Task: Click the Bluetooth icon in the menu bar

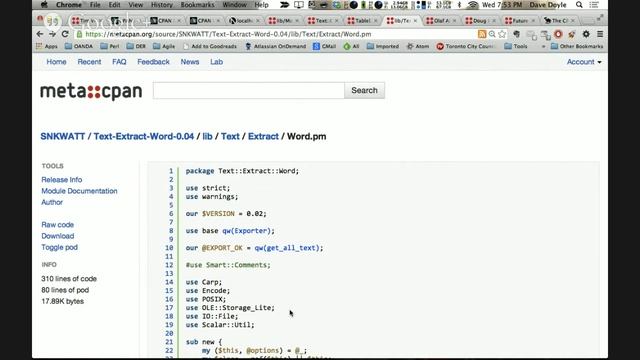Action: pos(459,5)
